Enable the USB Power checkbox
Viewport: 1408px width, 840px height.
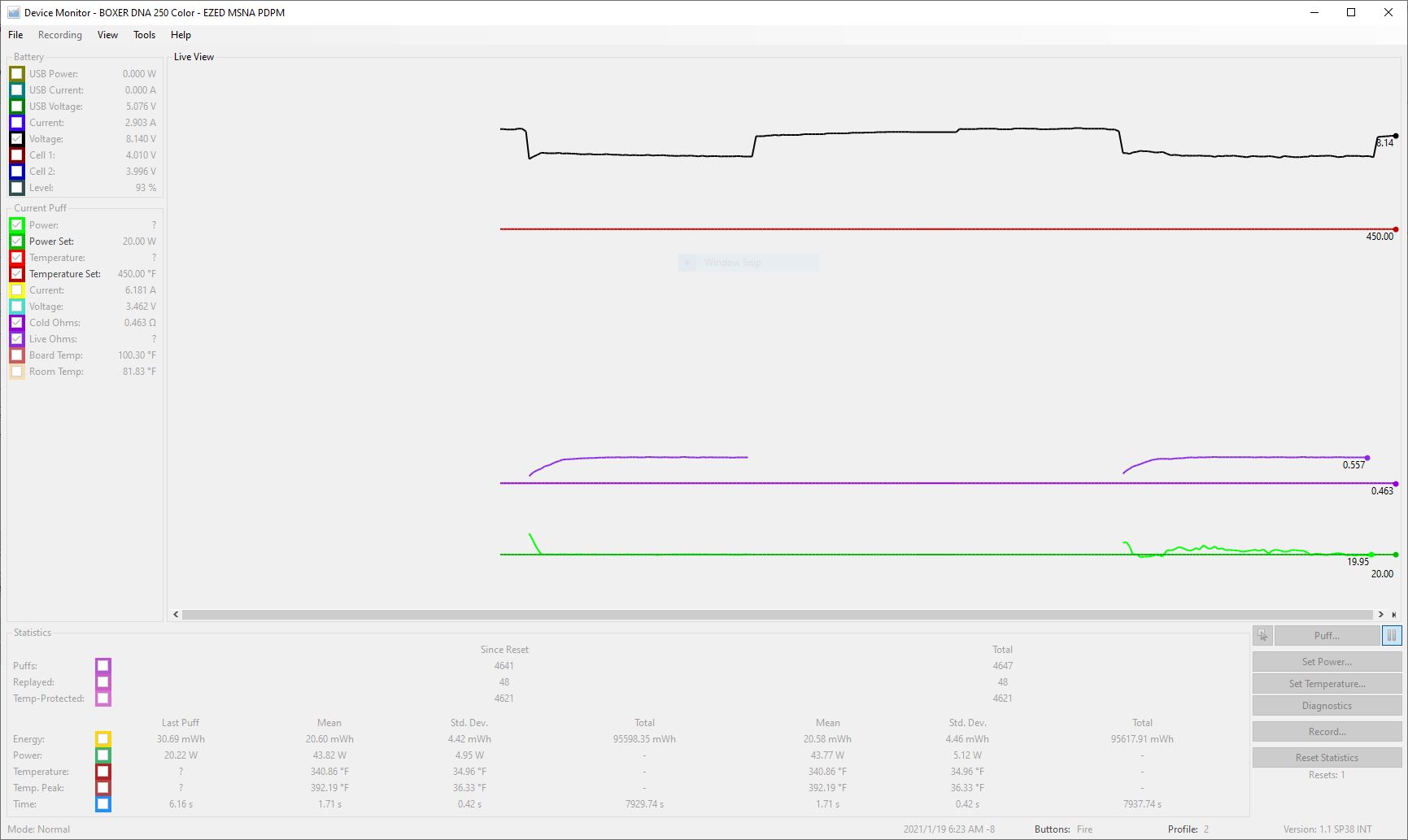pyautogui.click(x=16, y=74)
